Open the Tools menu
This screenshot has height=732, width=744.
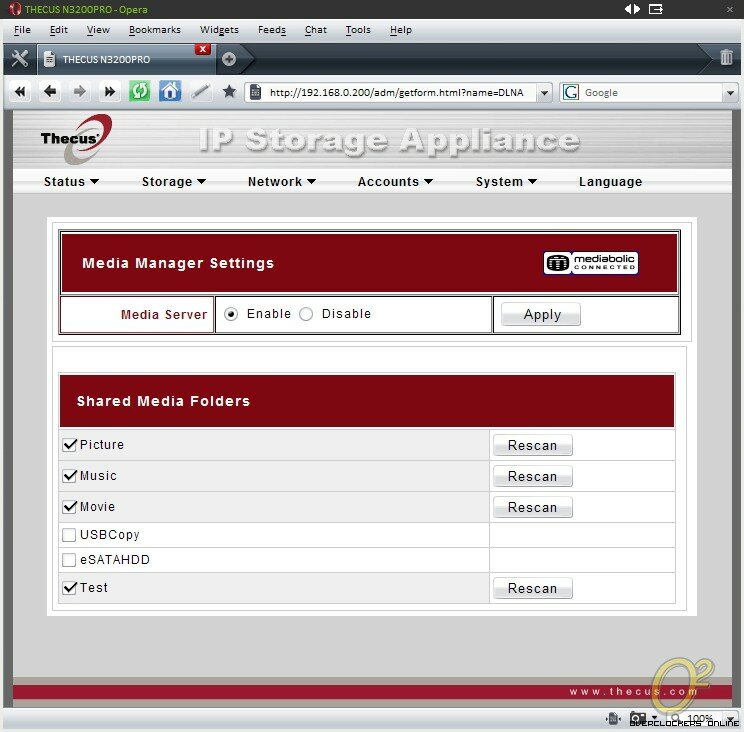(358, 30)
